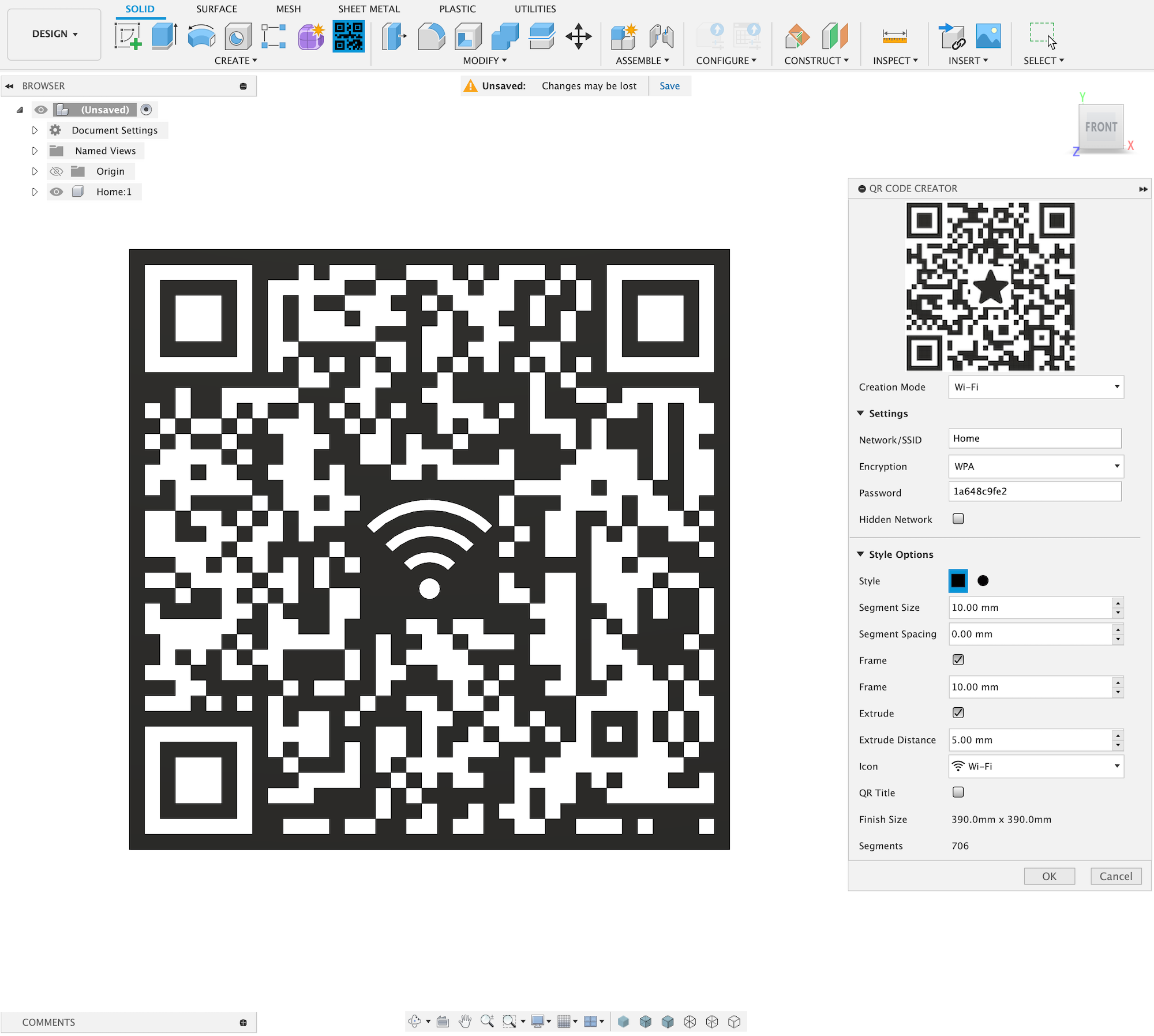Select the Fillet tool icon
Viewport: 1154px width, 1036px height.
click(x=431, y=36)
